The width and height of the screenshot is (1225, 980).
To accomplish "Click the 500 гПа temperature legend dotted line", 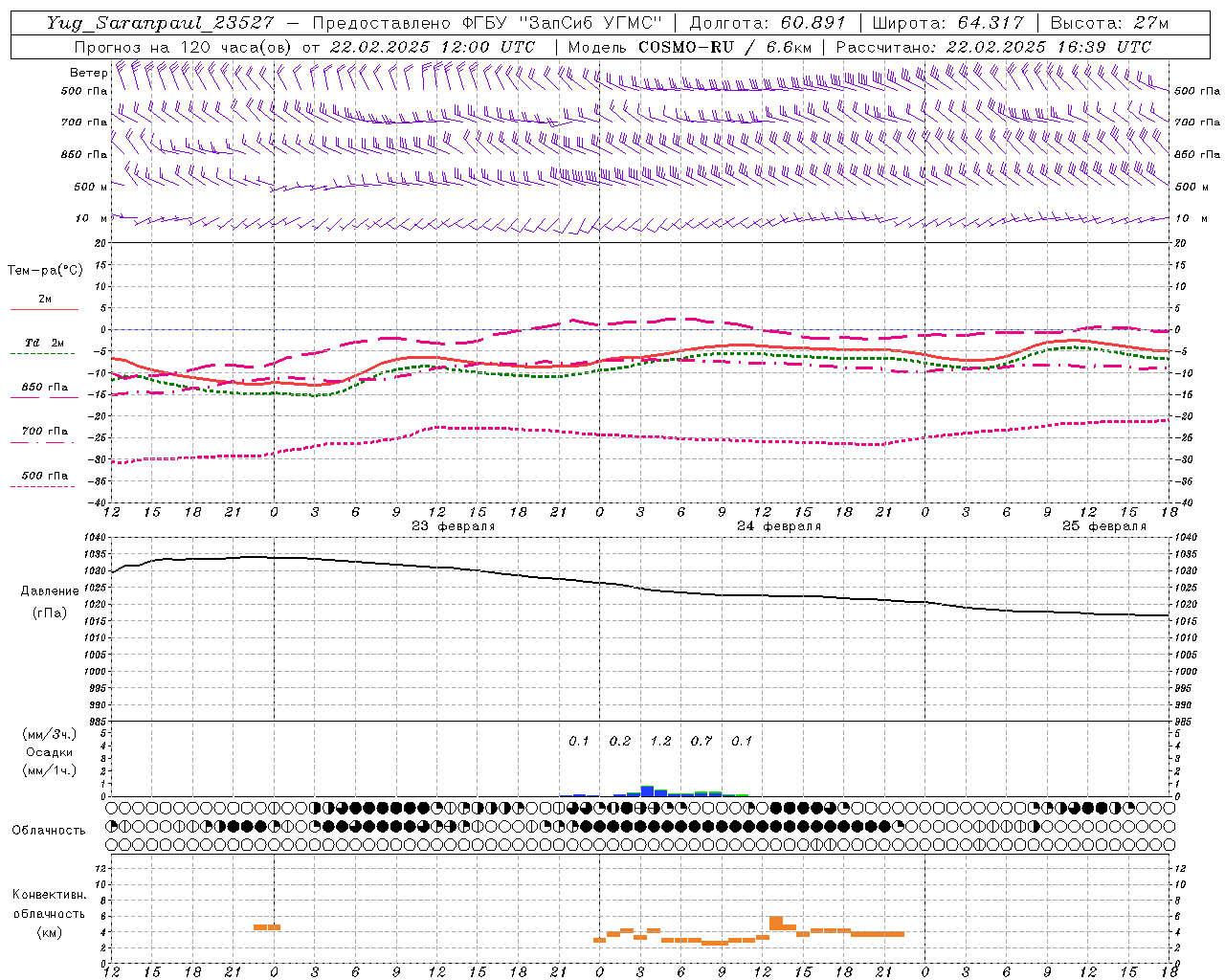I will 42,486.
